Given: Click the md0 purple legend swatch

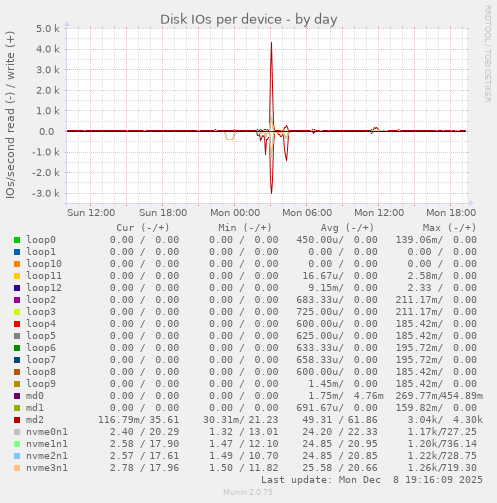Looking at the screenshot, I should click(x=17, y=396).
